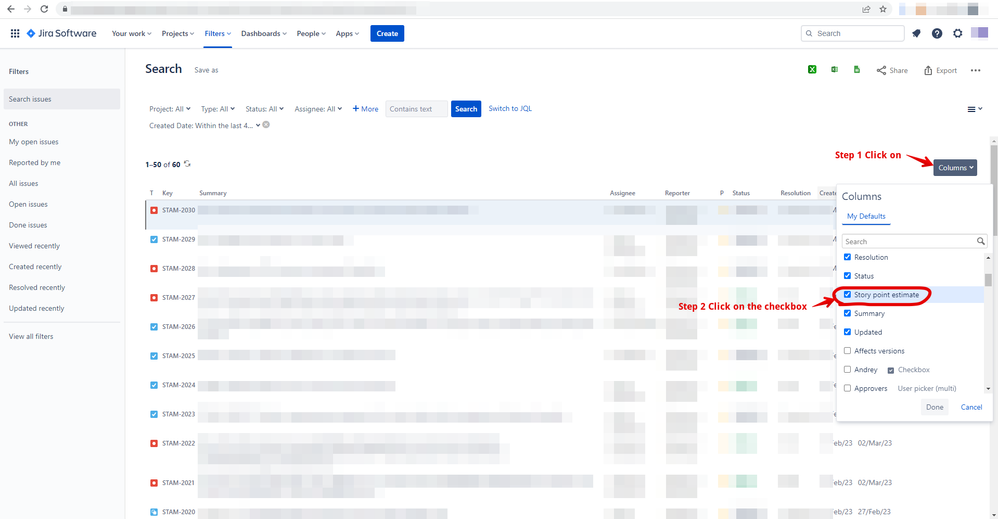
Task: Click the Columns list scroll-down arrow
Action: point(988,388)
